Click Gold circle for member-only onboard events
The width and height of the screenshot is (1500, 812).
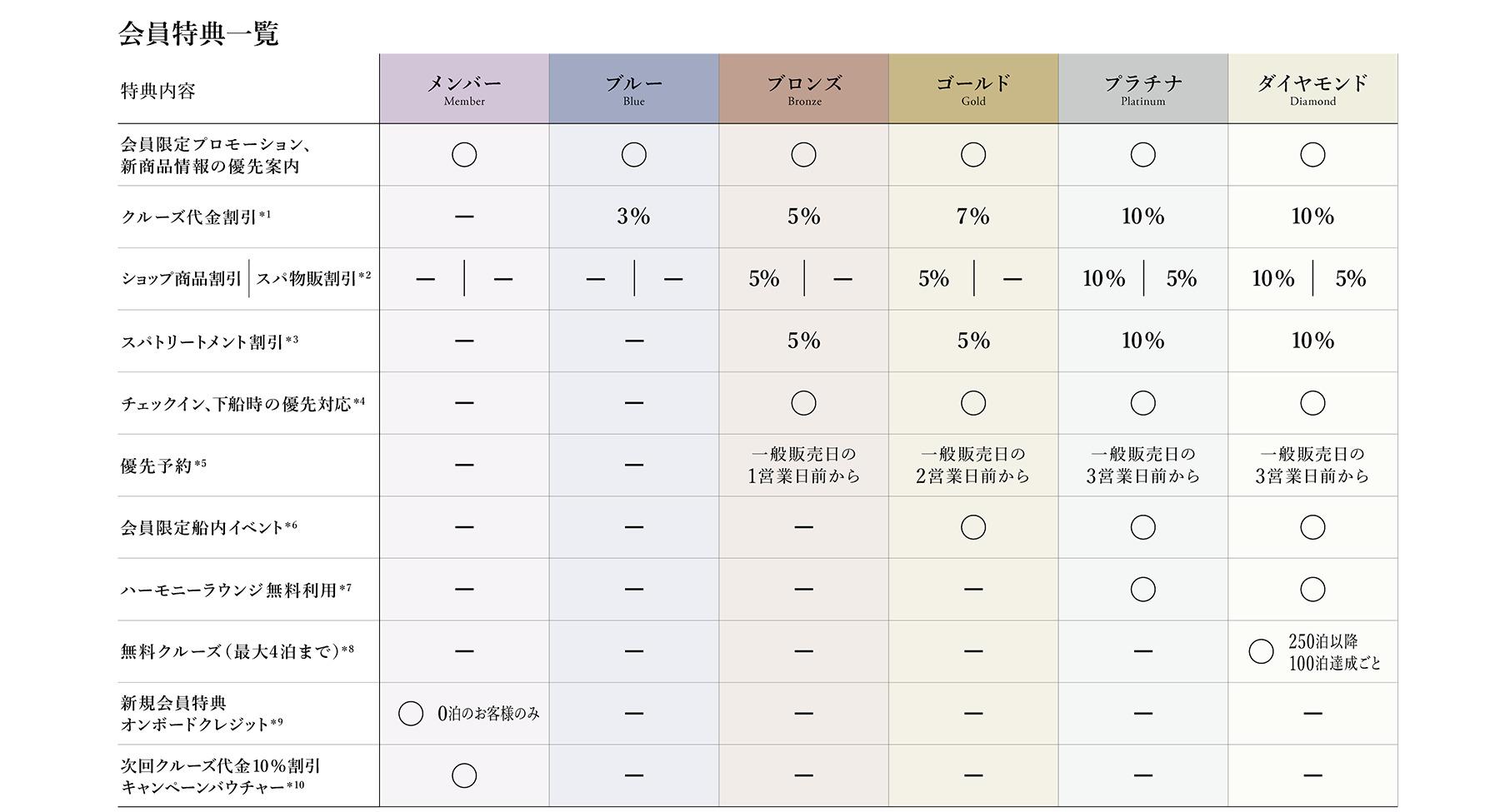click(973, 527)
